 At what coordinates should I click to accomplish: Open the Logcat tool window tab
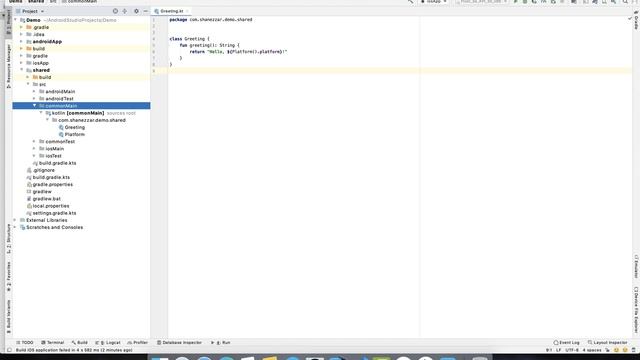[x=108, y=342]
